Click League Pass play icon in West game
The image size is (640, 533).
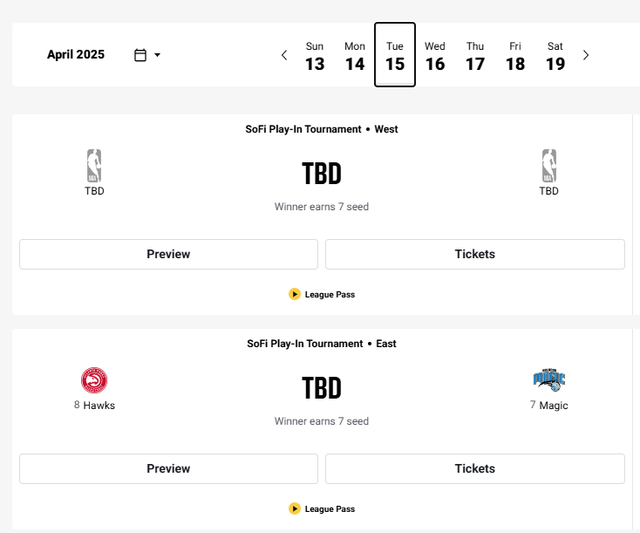click(294, 294)
